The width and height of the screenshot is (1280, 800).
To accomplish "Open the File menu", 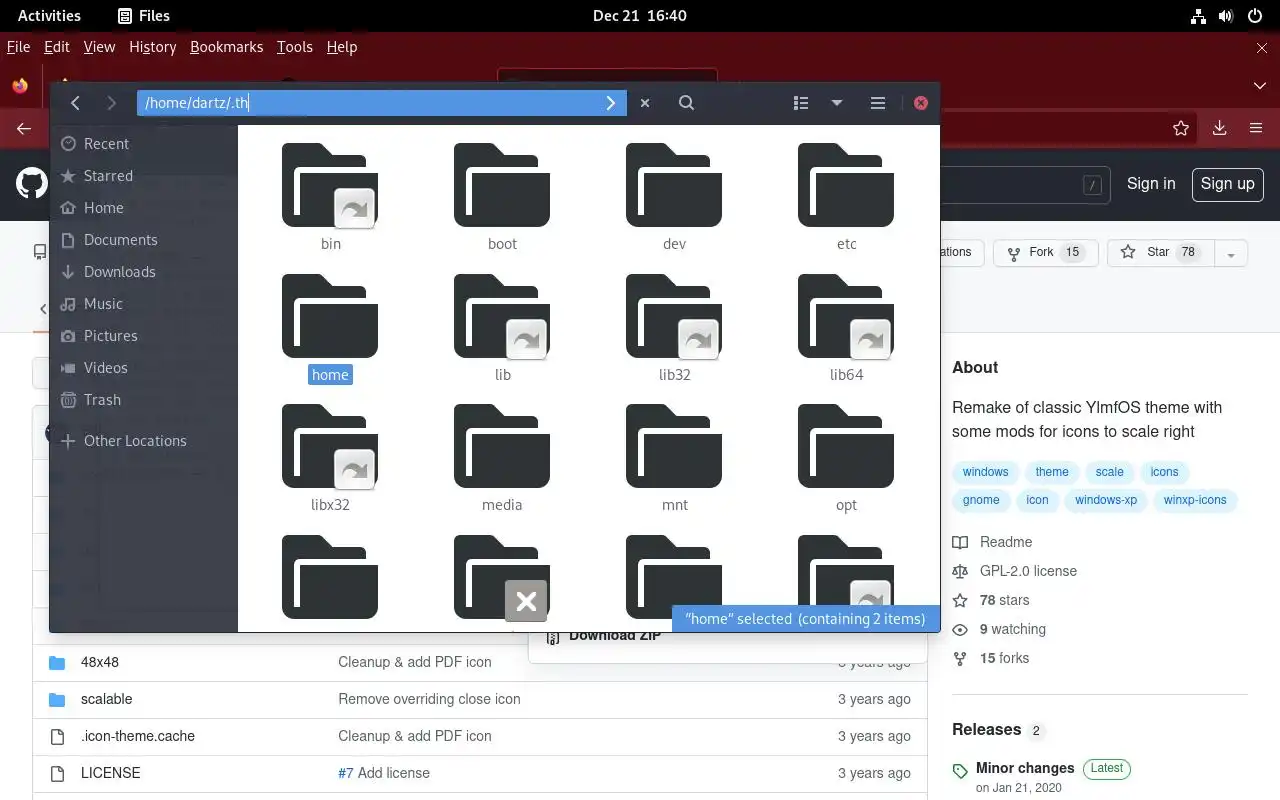I will coord(18,47).
